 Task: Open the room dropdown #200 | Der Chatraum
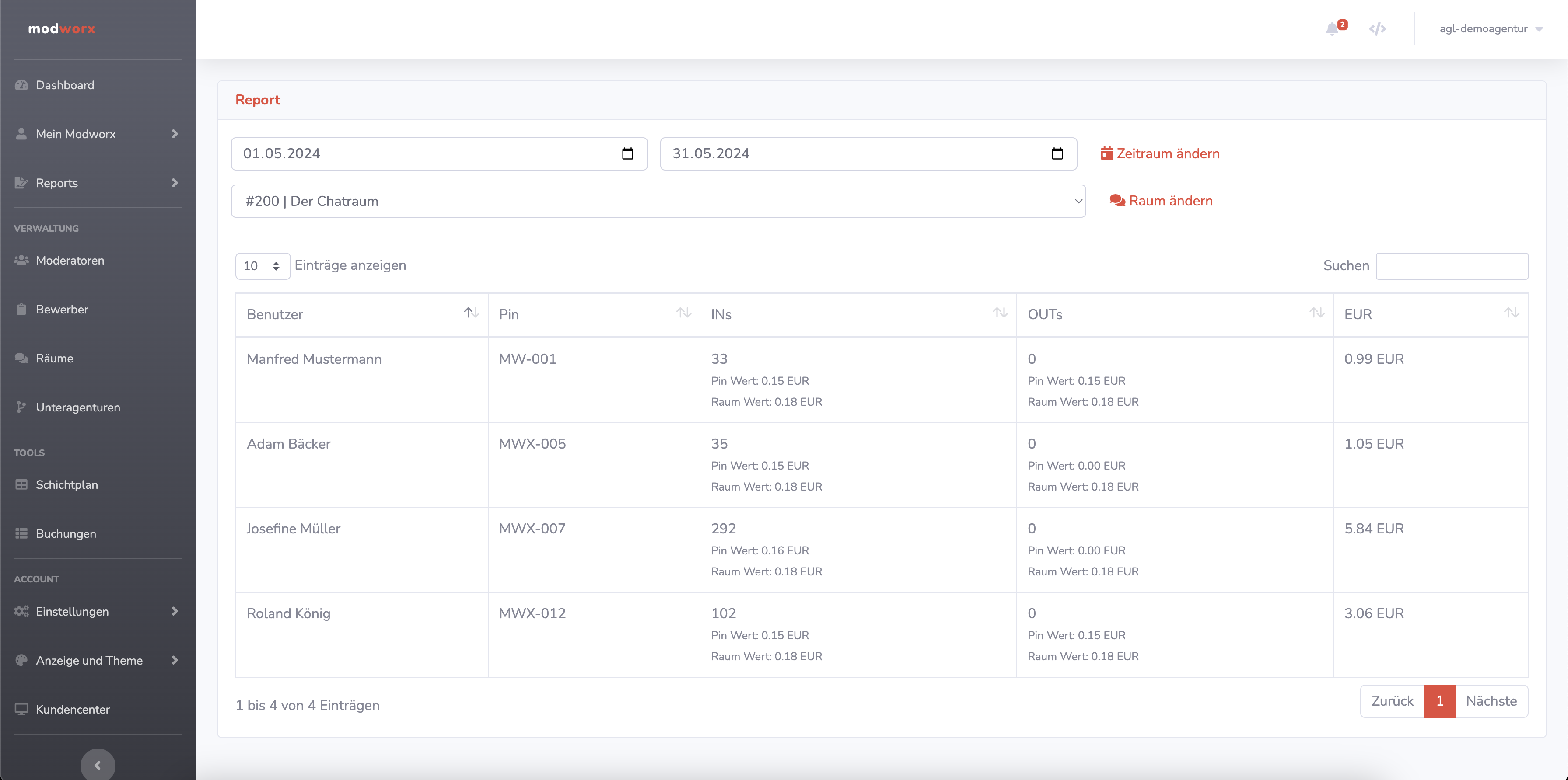coord(658,202)
